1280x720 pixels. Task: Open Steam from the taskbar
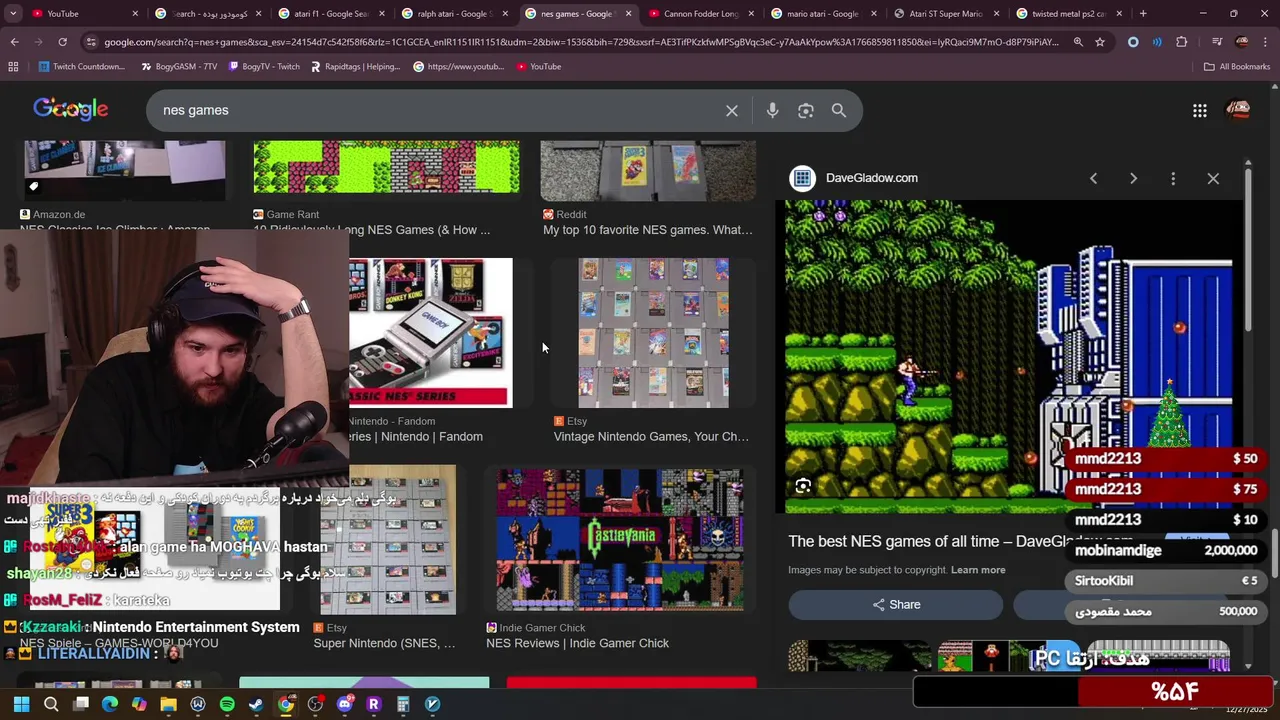pos(256,704)
